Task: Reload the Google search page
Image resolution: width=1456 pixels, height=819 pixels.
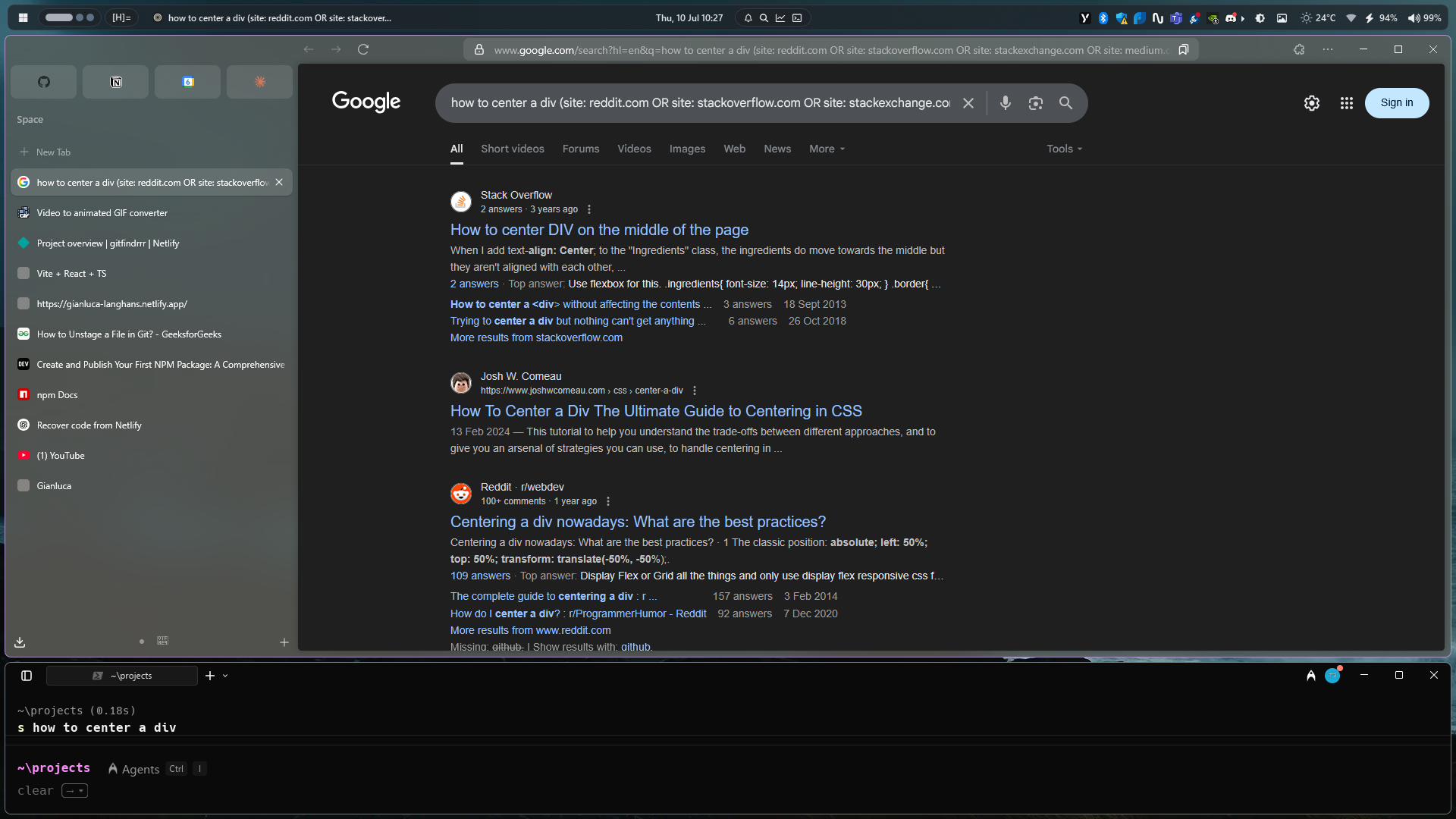Action: tap(363, 49)
